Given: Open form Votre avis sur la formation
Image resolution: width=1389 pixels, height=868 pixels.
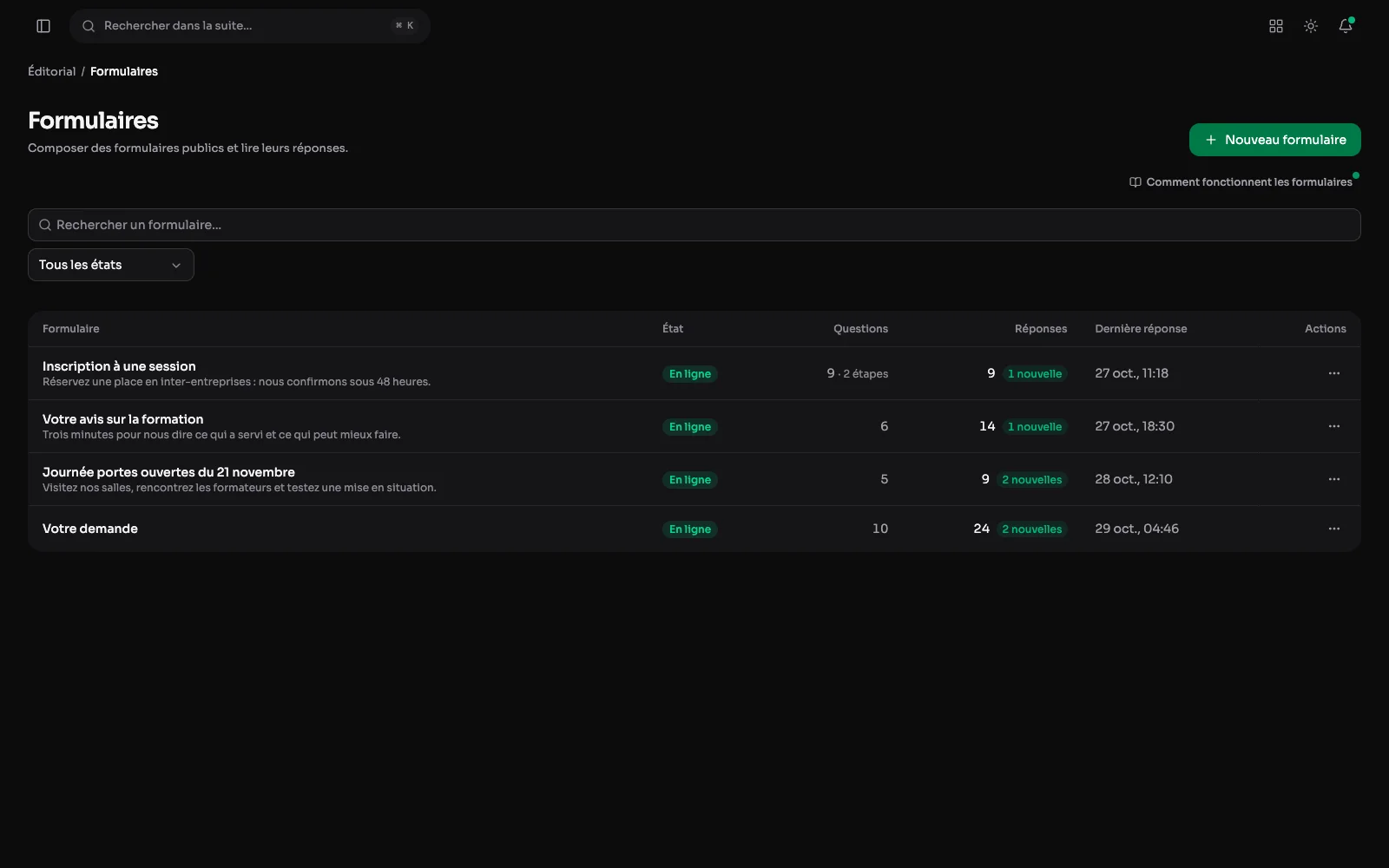Looking at the screenshot, I should 123,419.
